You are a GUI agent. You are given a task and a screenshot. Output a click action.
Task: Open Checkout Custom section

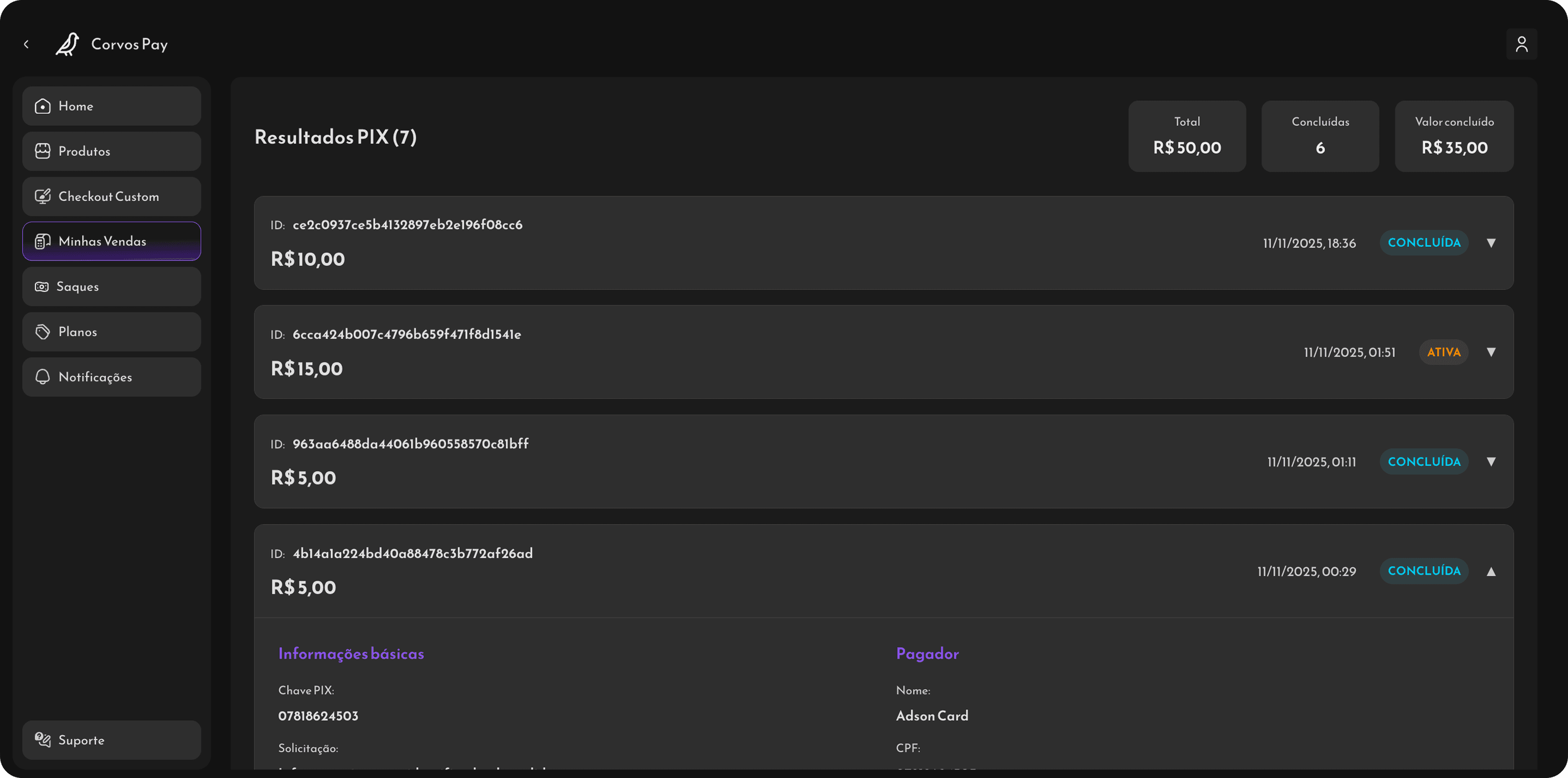click(111, 197)
